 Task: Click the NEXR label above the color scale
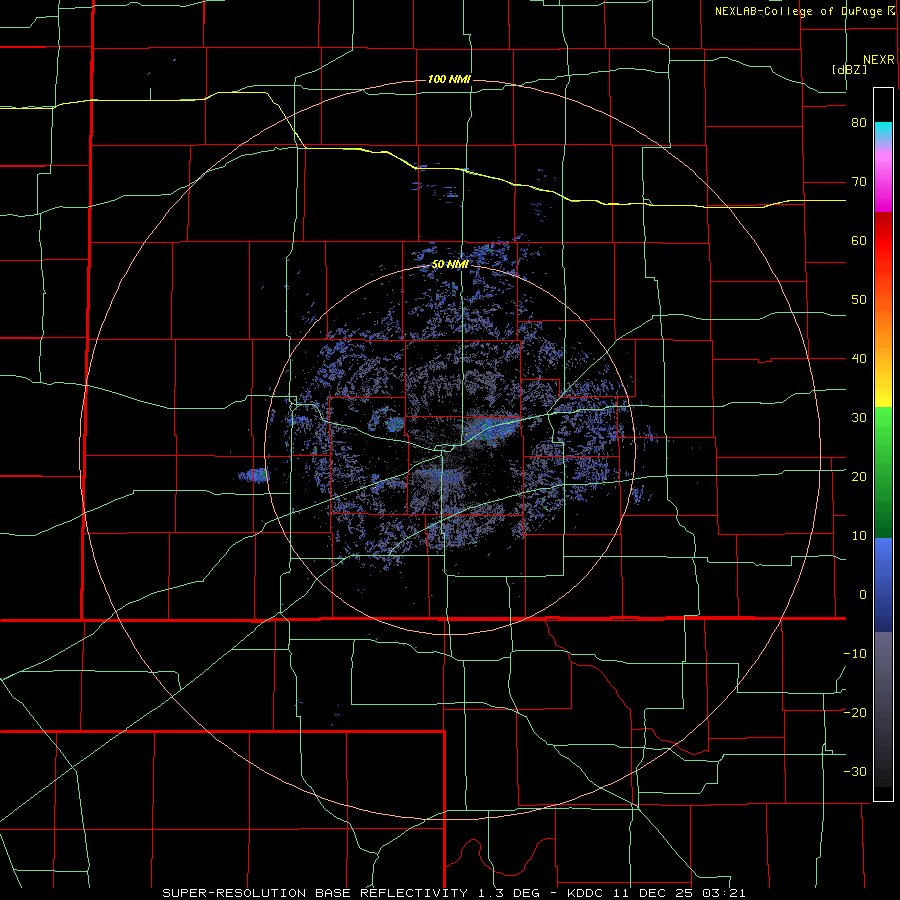point(878,60)
